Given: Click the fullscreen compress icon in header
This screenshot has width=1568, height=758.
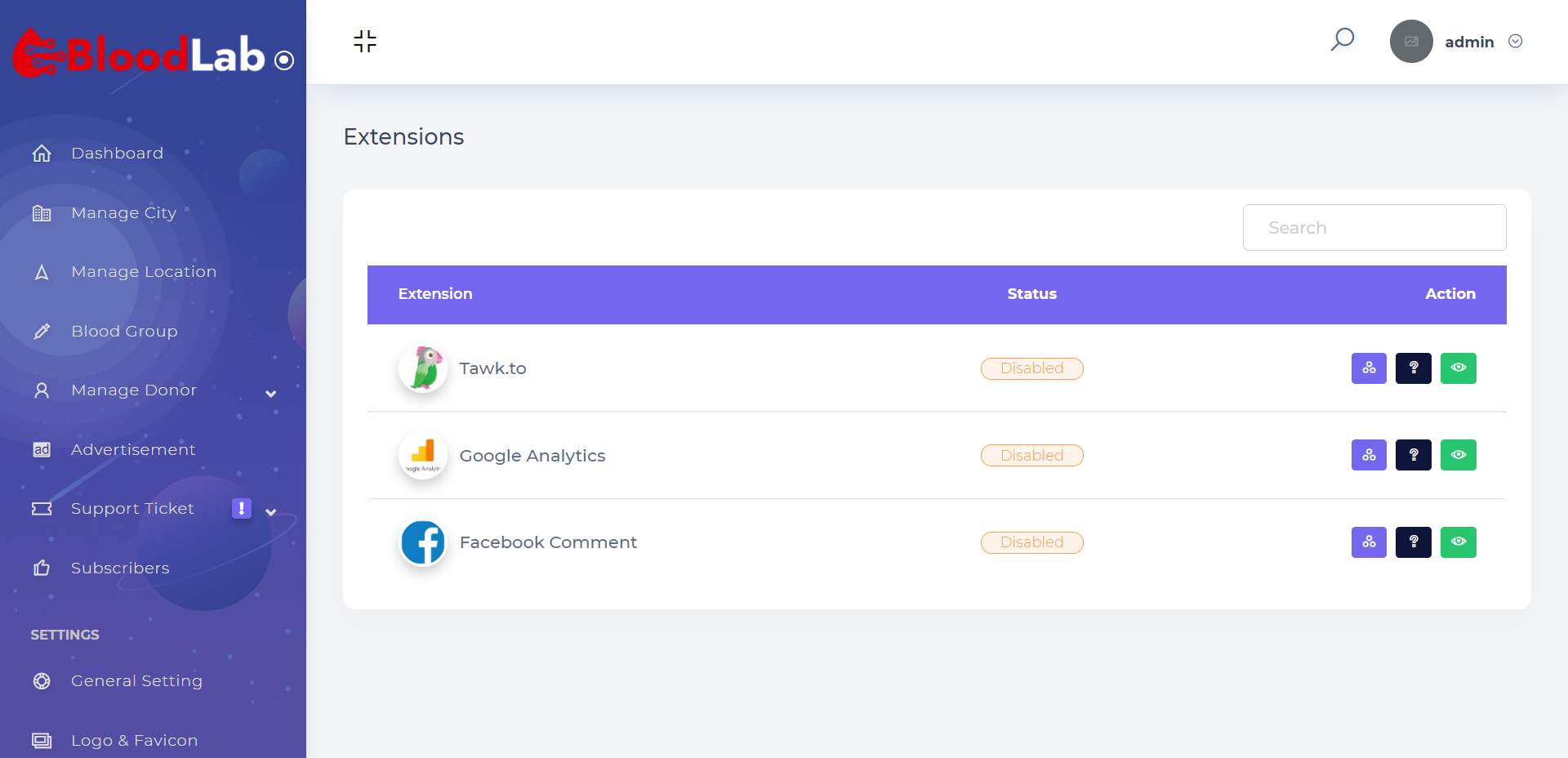Looking at the screenshot, I should [365, 41].
